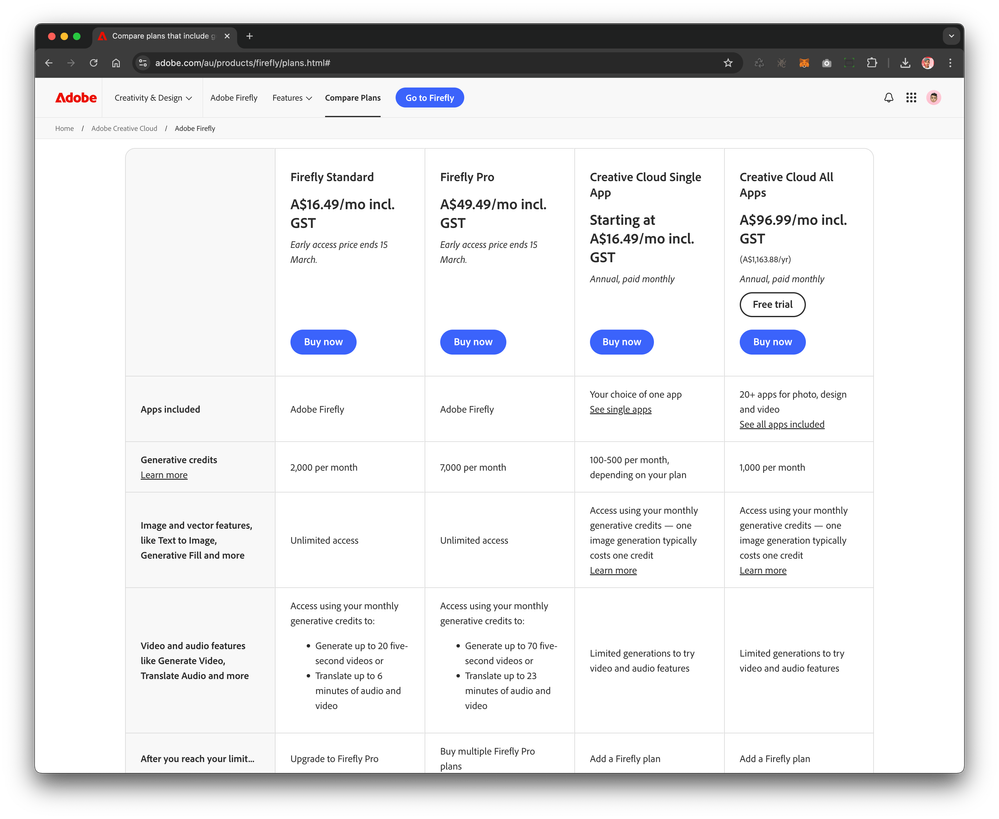Viewport: 999px width, 819px height.
Task: Open Learn more under Generative credits
Action: [x=164, y=475]
